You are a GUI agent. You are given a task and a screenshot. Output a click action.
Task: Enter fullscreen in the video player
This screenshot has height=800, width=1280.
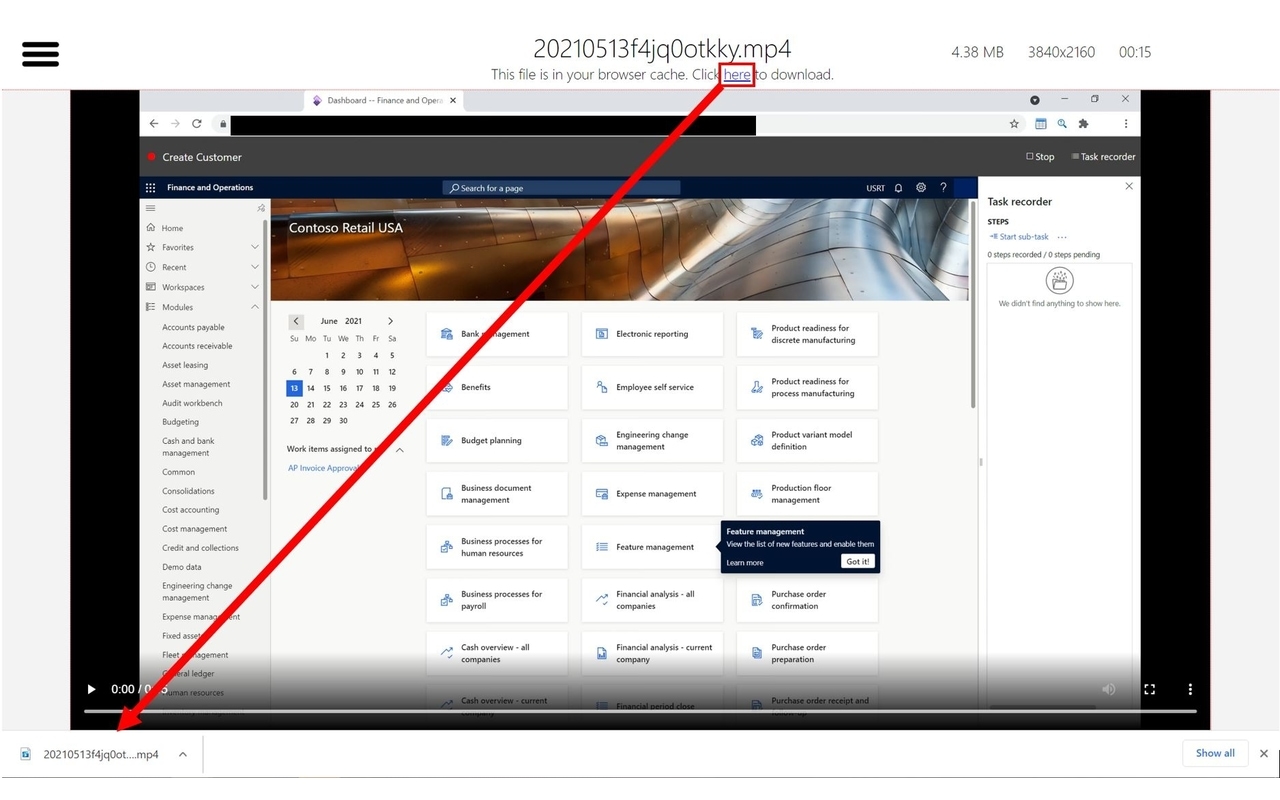pyautogui.click(x=1149, y=689)
